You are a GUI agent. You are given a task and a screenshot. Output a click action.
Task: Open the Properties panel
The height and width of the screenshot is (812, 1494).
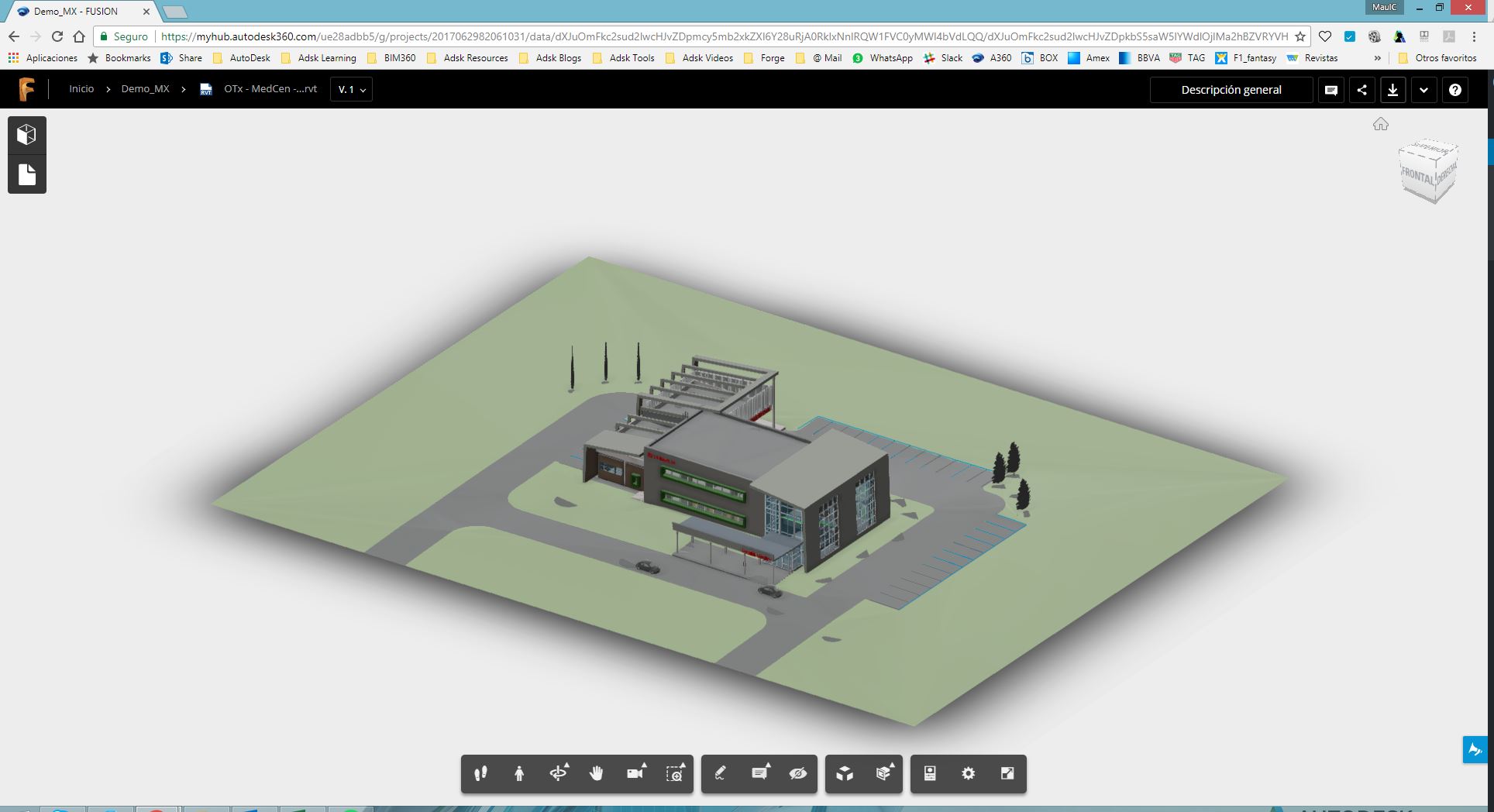coord(930,773)
